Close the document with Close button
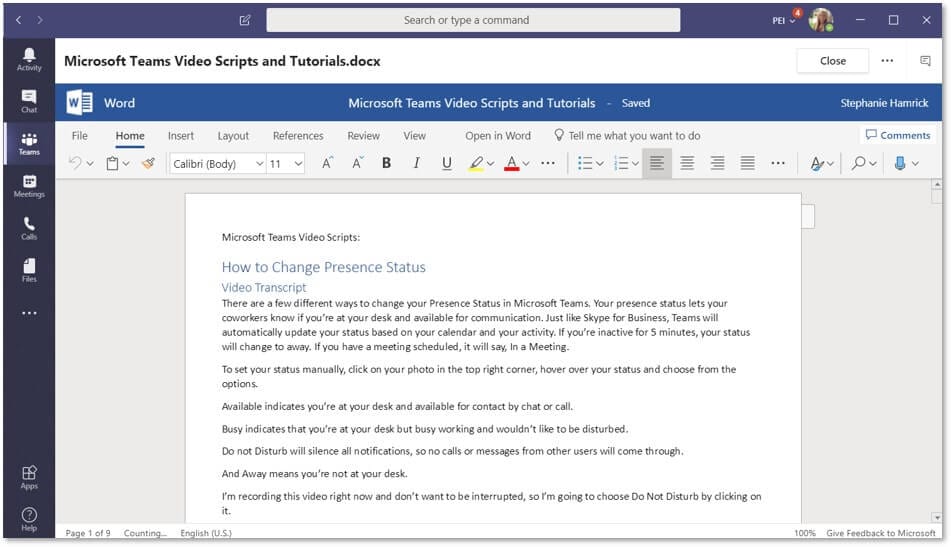This screenshot has width=951, height=547. coord(833,61)
